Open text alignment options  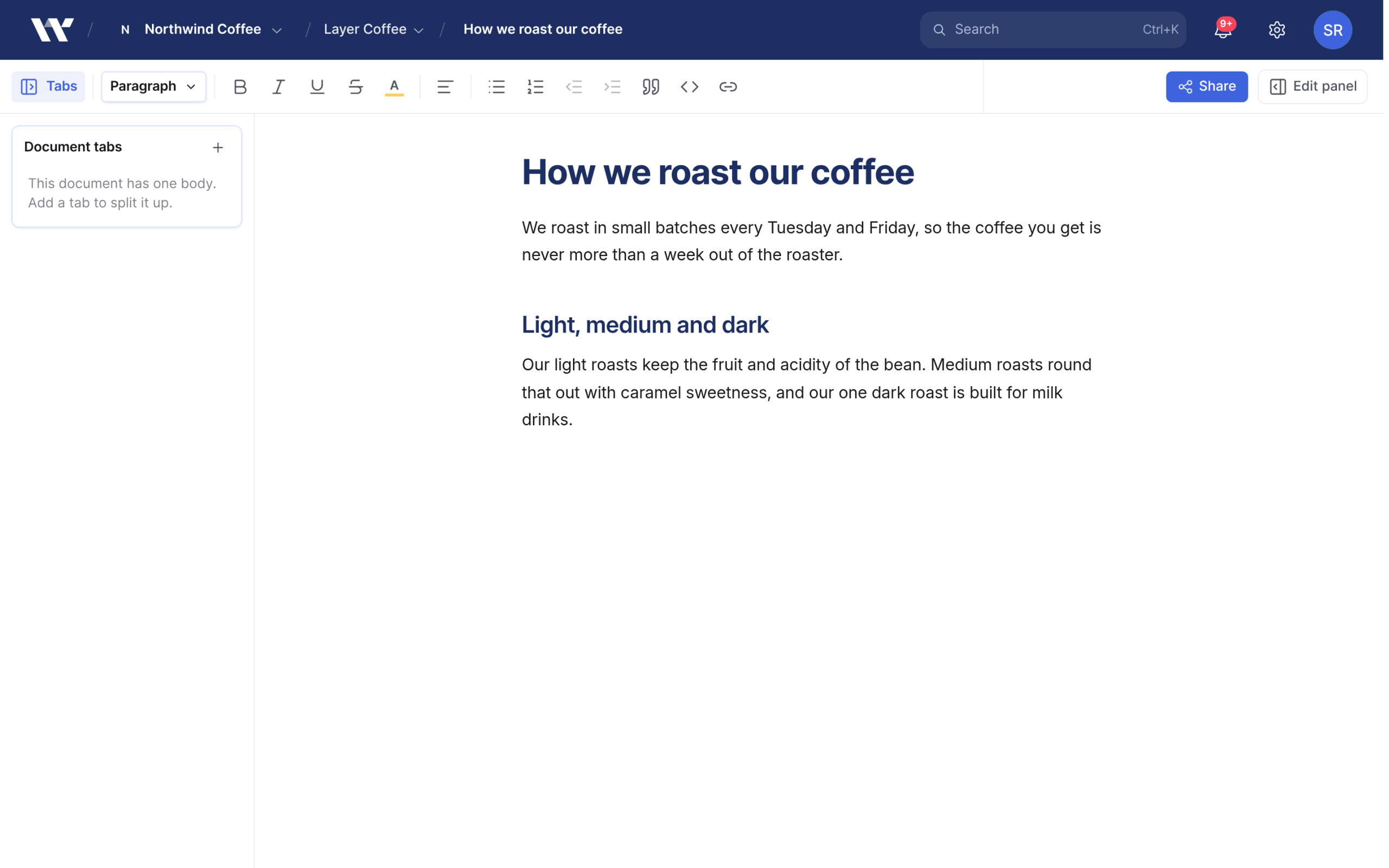pos(445,87)
